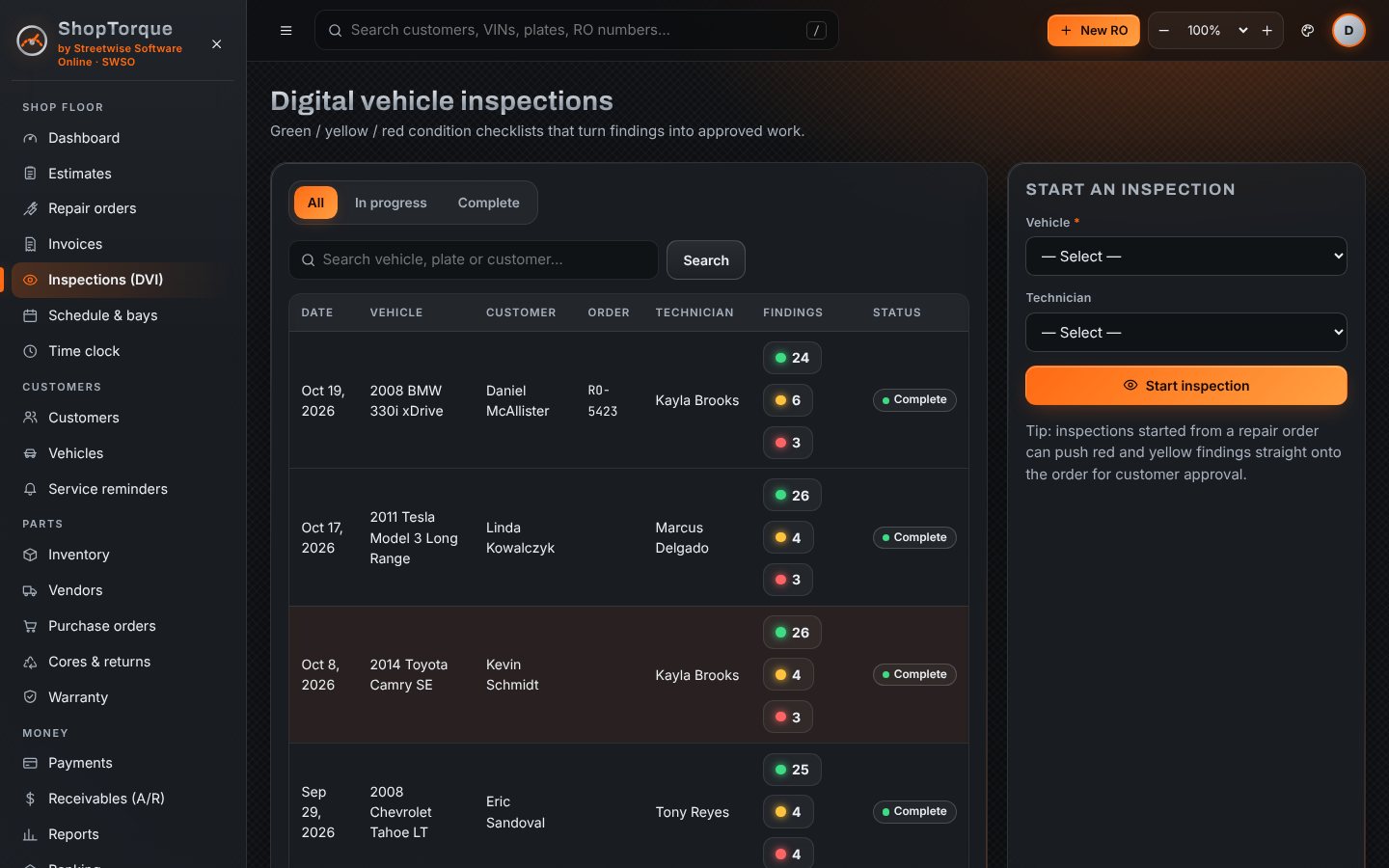Click the Search button beside vehicle search
1389x868 pixels.
(706, 260)
